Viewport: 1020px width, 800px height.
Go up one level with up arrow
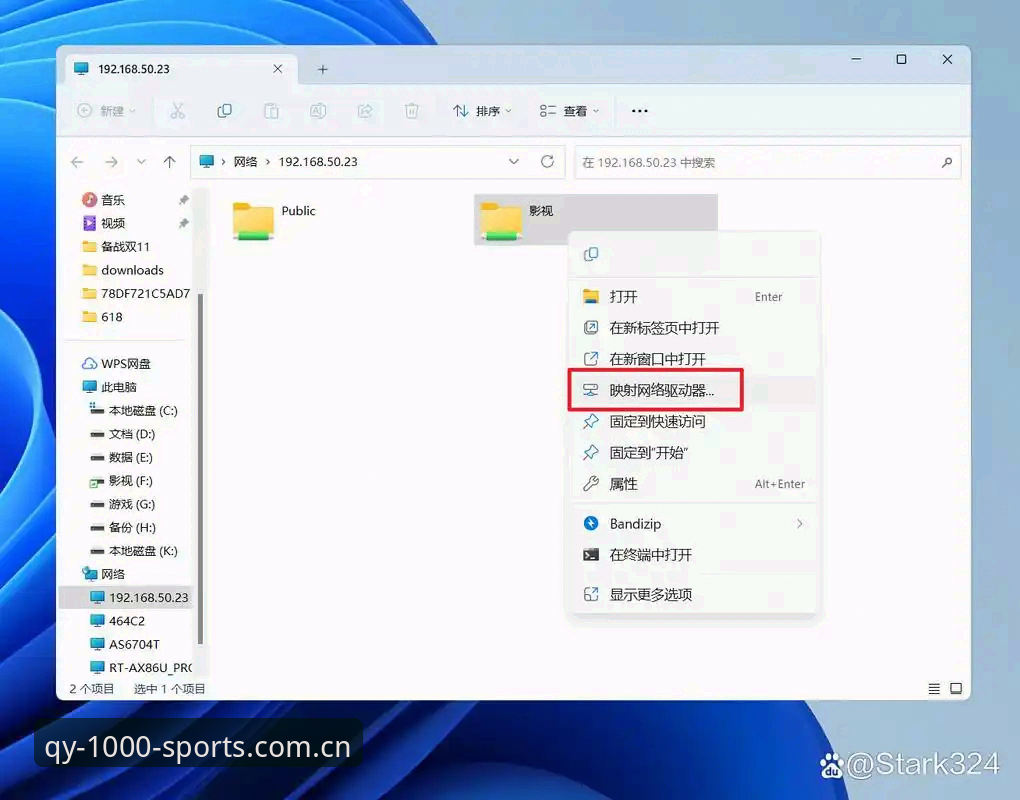169,162
